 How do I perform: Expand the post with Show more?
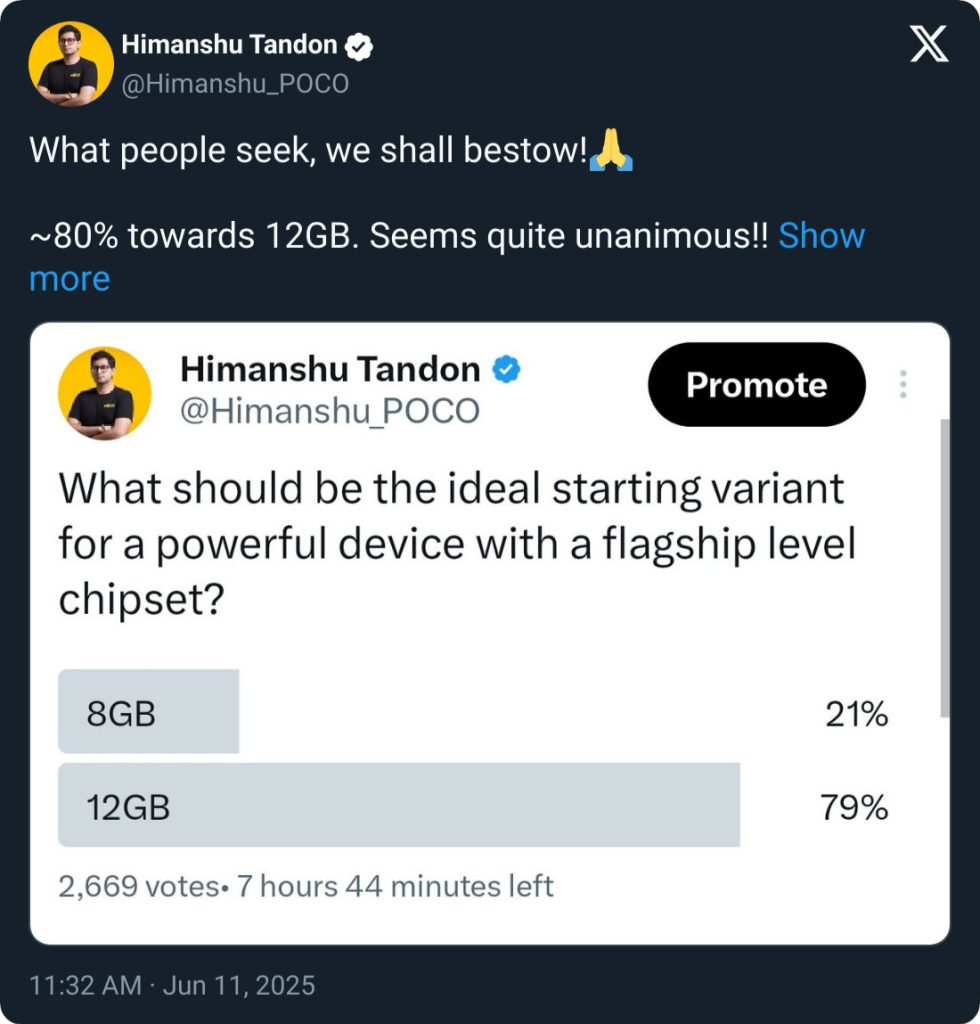tap(820, 236)
